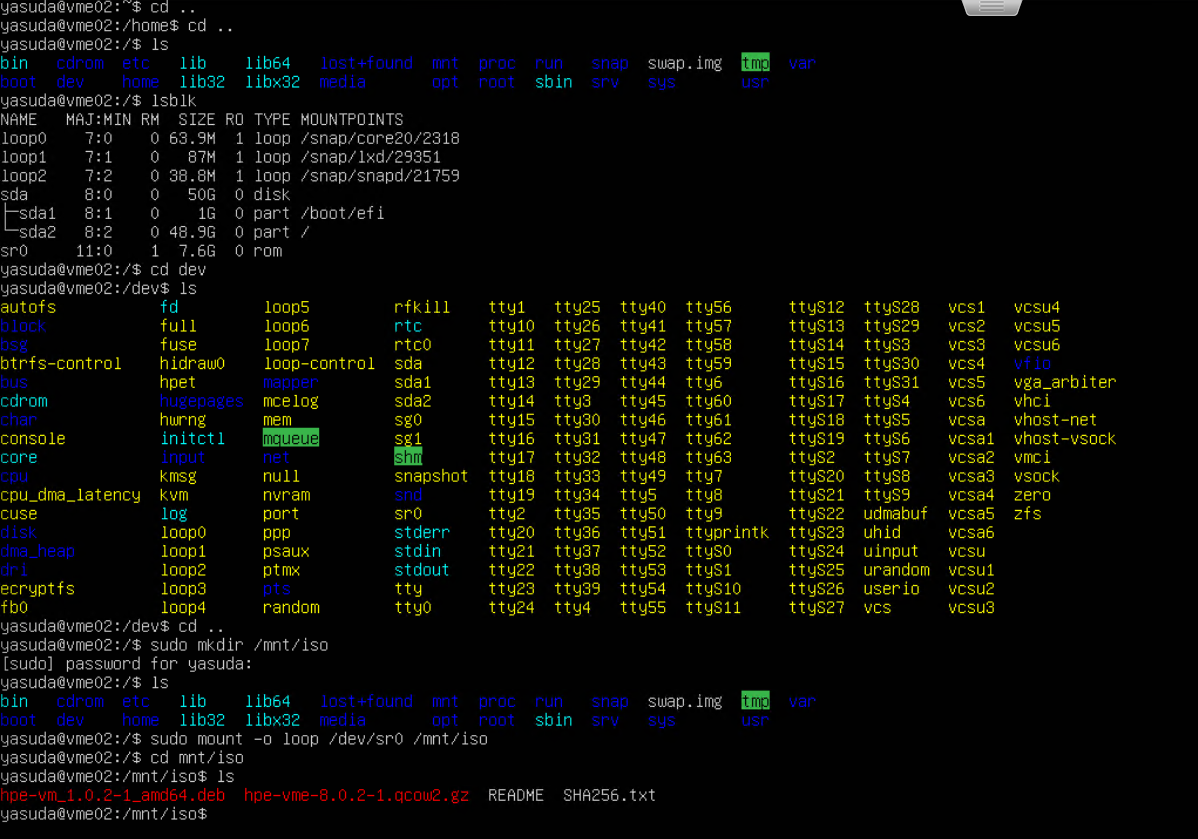Open the console pull-down toolbar handle
Screen dimensions: 1198x839
991,7
